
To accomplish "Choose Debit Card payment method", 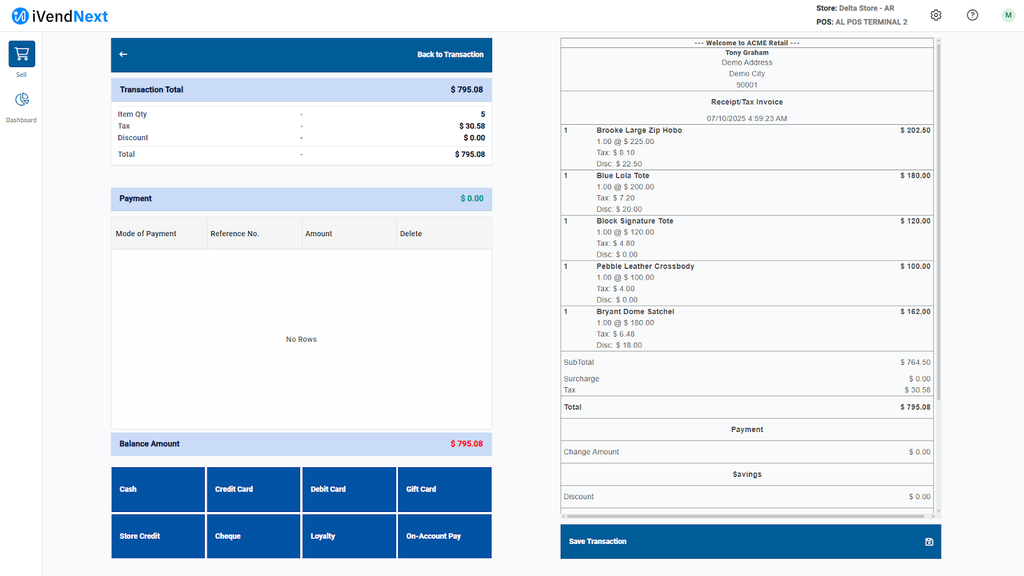I will (x=349, y=489).
